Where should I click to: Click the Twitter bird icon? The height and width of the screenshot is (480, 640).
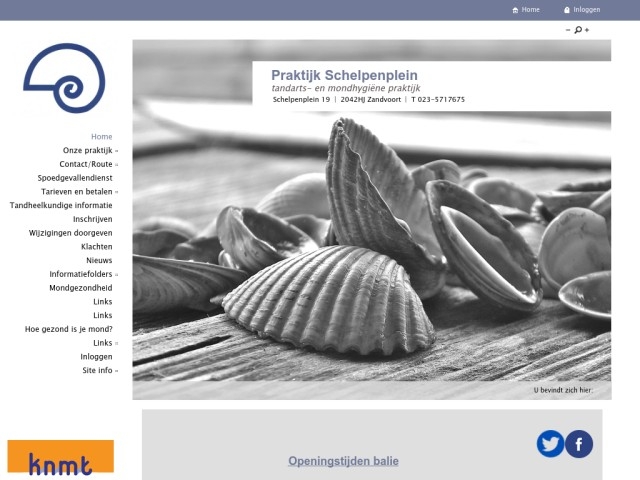click(x=550, y=443)
